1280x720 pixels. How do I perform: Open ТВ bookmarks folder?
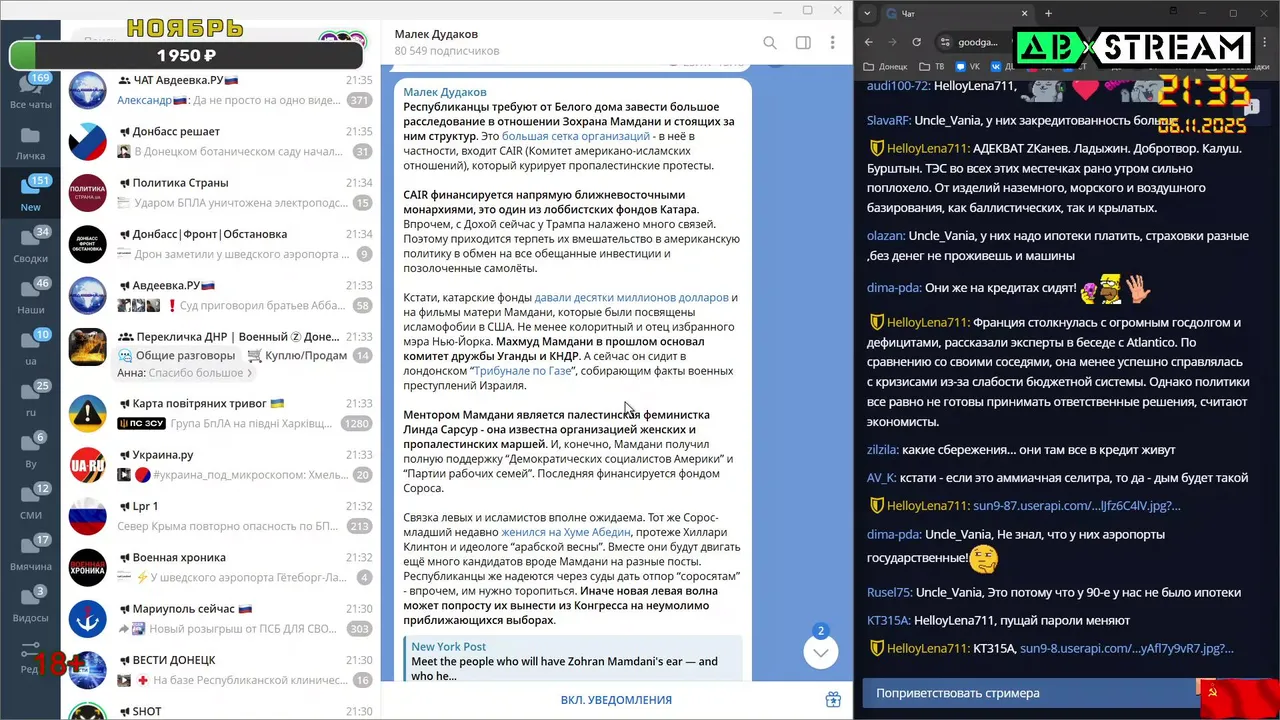coord(934,67)
